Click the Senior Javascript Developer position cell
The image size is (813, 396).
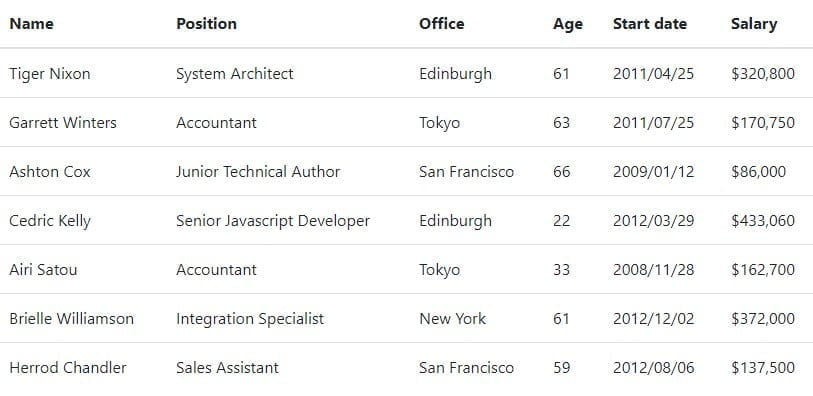pyautogui.click(x=273, y=221)
